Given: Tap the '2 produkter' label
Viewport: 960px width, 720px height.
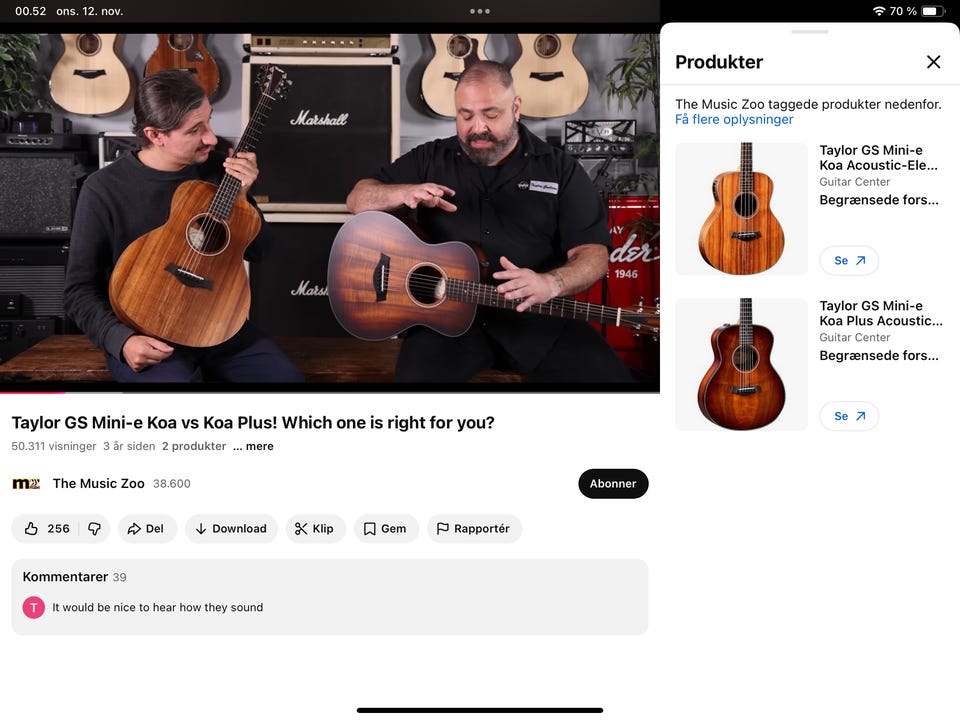Looking at the screenshot, I should click(x=193, y=446).
